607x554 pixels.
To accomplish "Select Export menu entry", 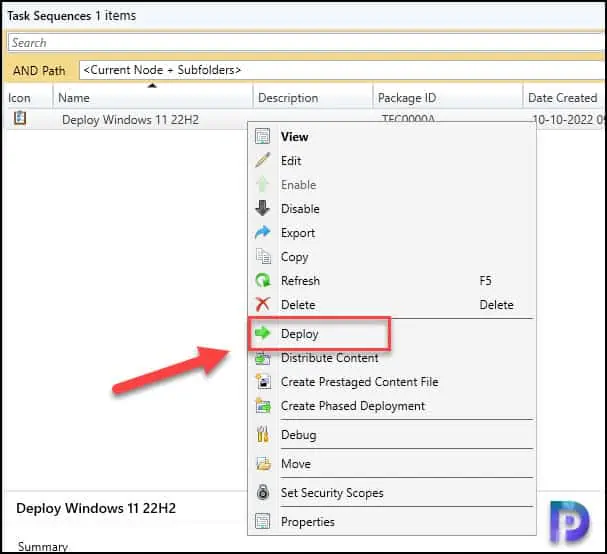I will [x=392, y=232].
